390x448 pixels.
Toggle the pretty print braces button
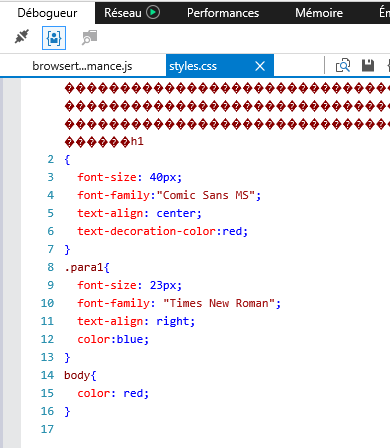tap(54, 38)
